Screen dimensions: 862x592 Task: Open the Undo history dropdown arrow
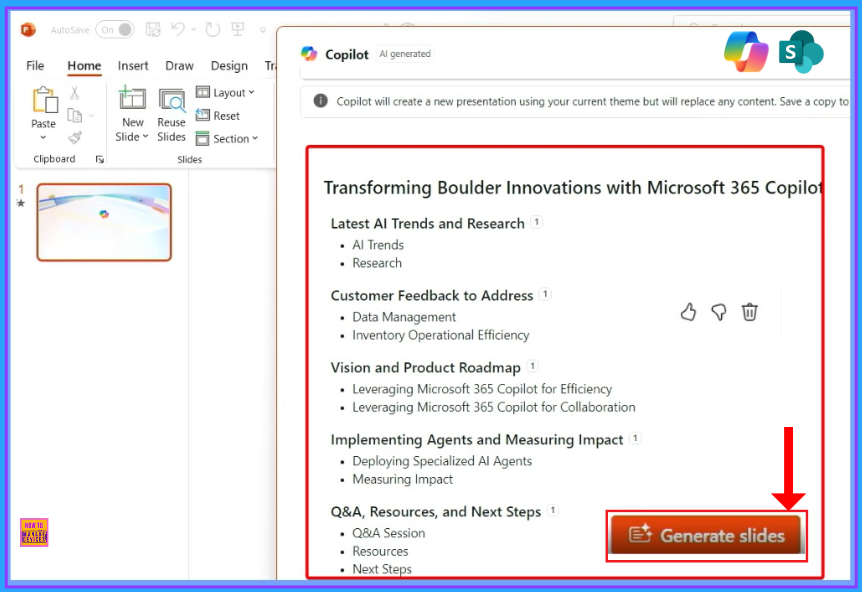194,29
